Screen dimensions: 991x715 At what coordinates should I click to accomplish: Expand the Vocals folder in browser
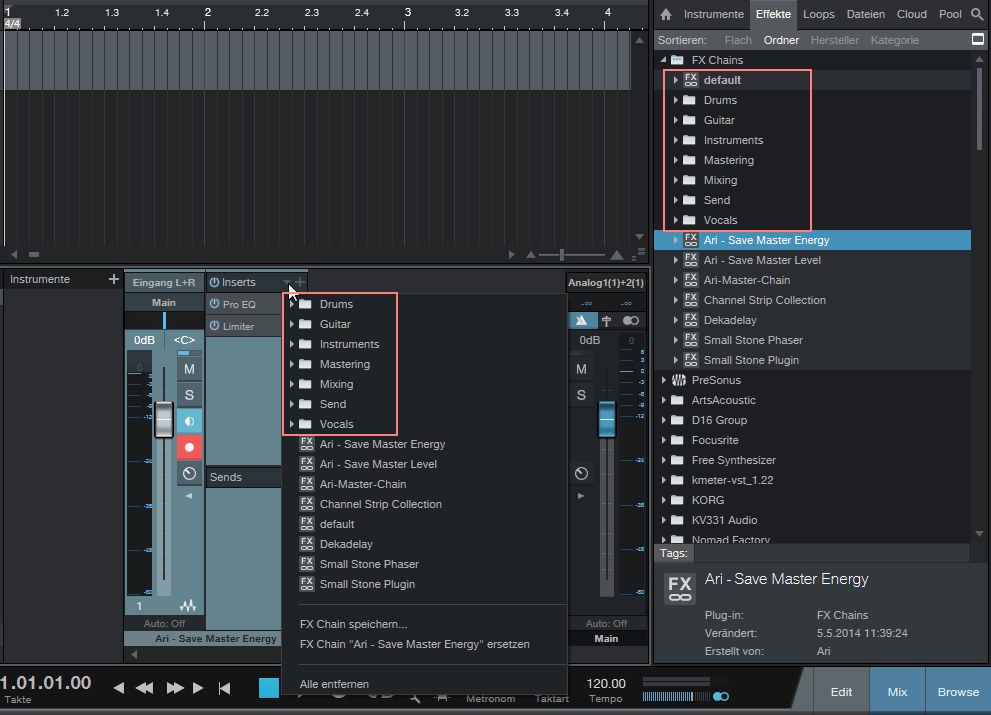(676, 220)
